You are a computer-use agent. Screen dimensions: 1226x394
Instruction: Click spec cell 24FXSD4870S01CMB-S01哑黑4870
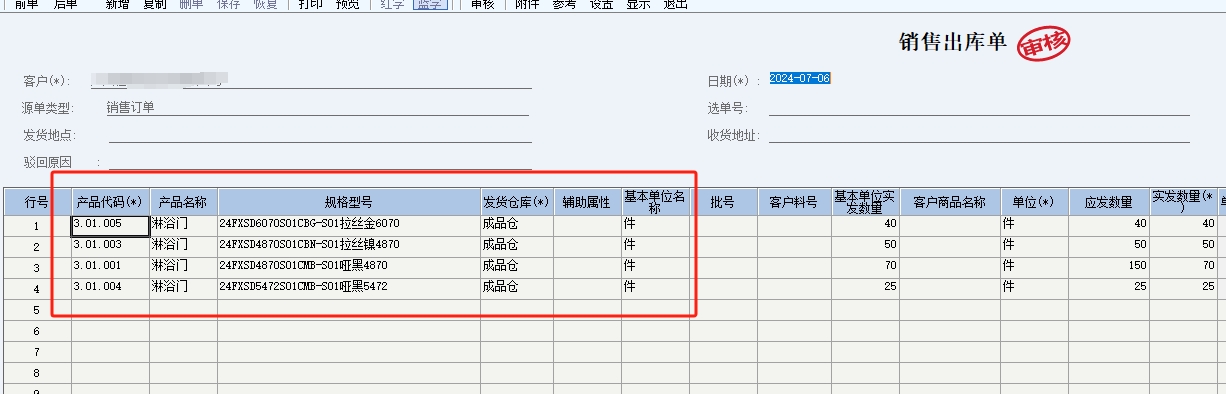[348, 267]
